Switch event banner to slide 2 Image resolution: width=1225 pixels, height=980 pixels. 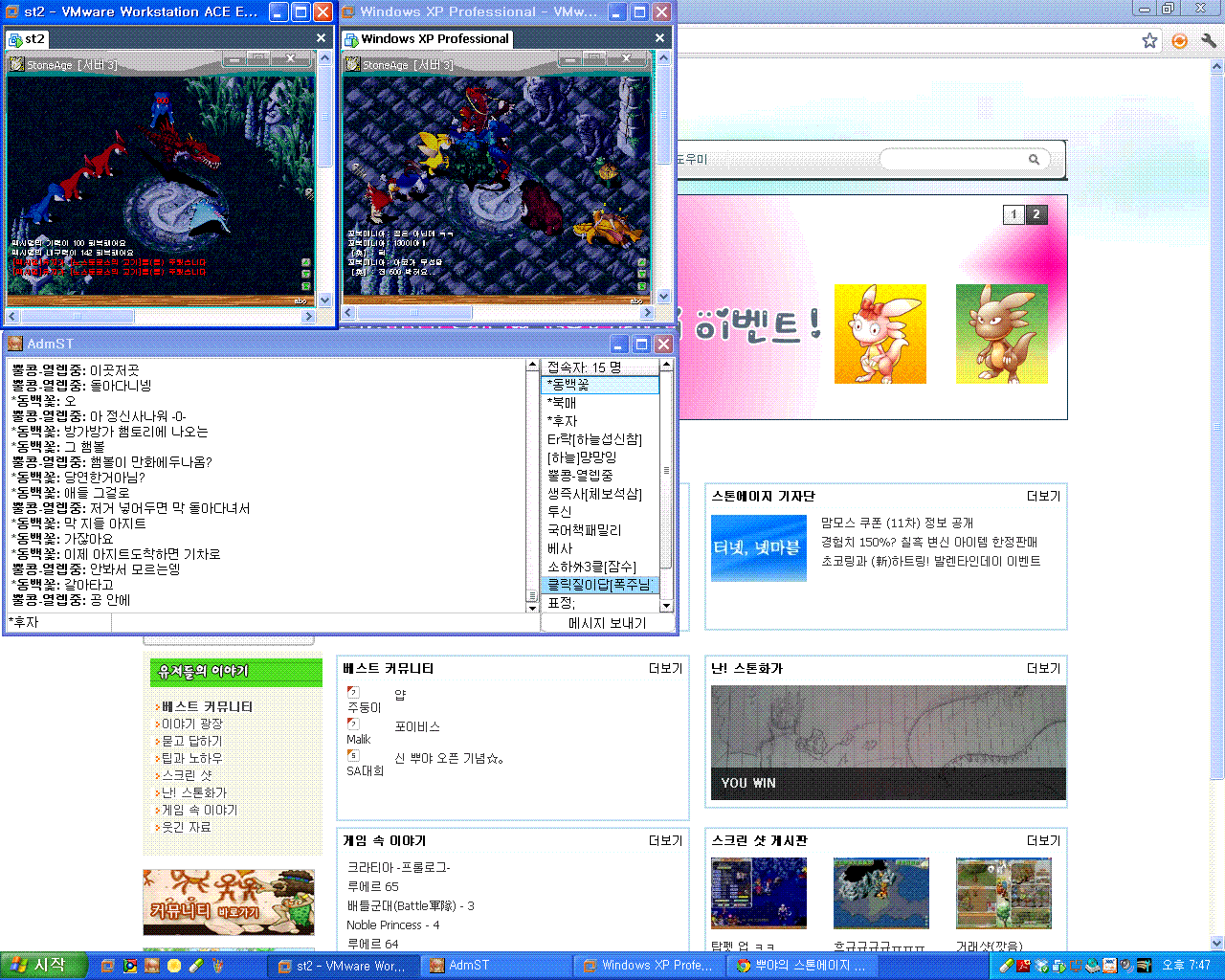click(1036, 214)
